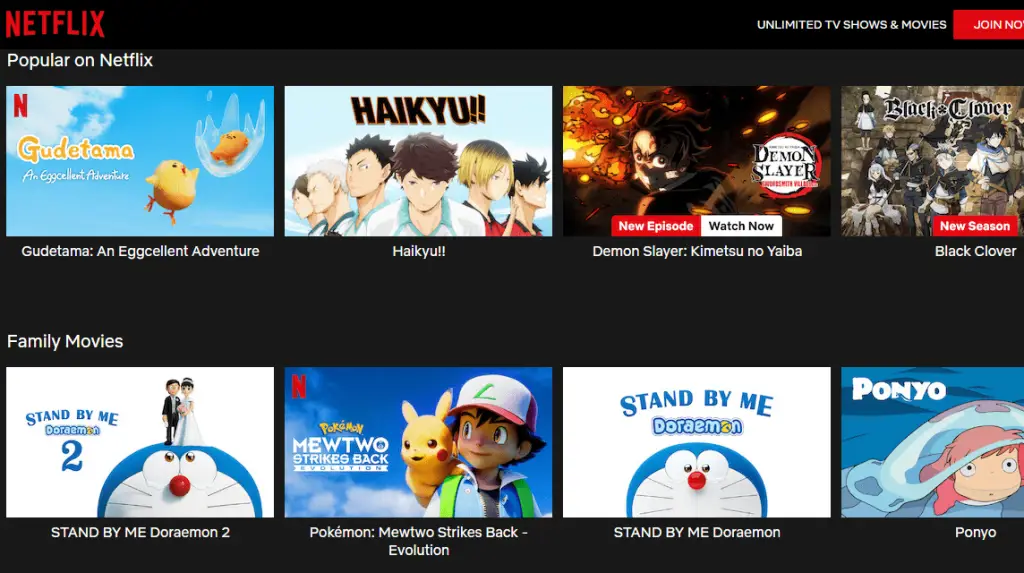Viewport: 1024px width, 573px height.
Task: Open the Gudetama poster thumbnail
Action: tap(140, 161)
